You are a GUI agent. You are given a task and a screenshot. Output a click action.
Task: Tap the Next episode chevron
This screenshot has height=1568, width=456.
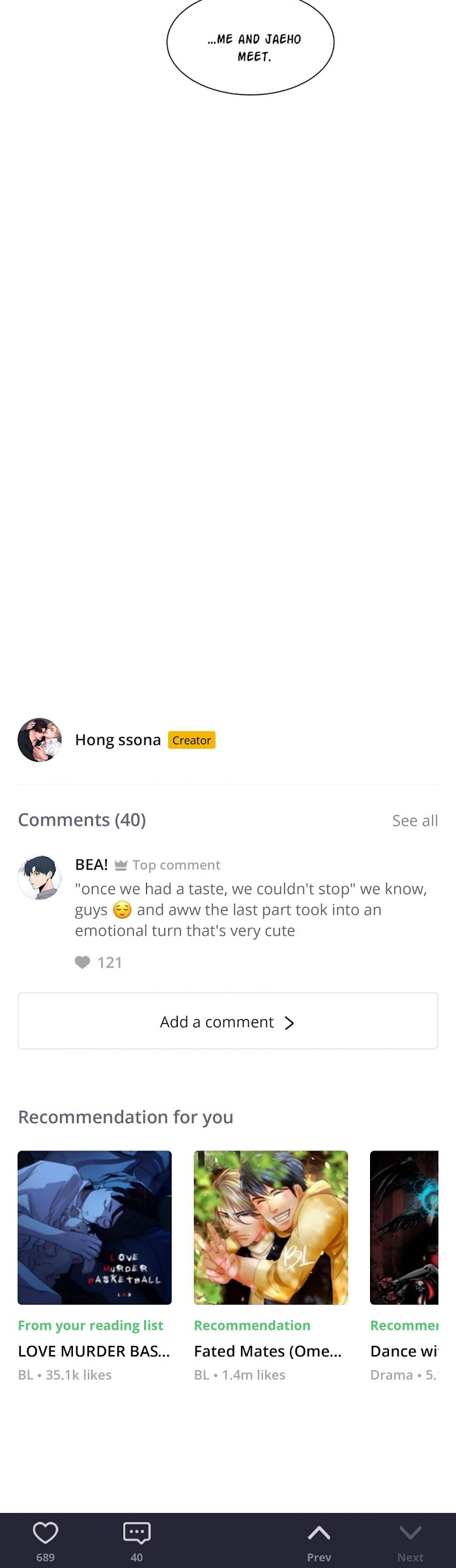tap(410, 1533)
